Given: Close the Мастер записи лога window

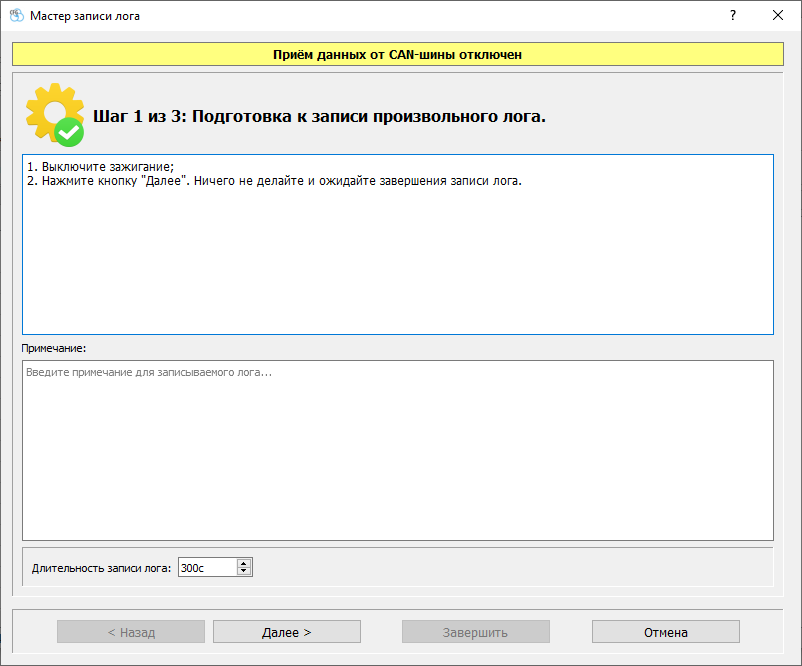Looking at the screenshot, I should pyautogui.click(x=777, y=15).
